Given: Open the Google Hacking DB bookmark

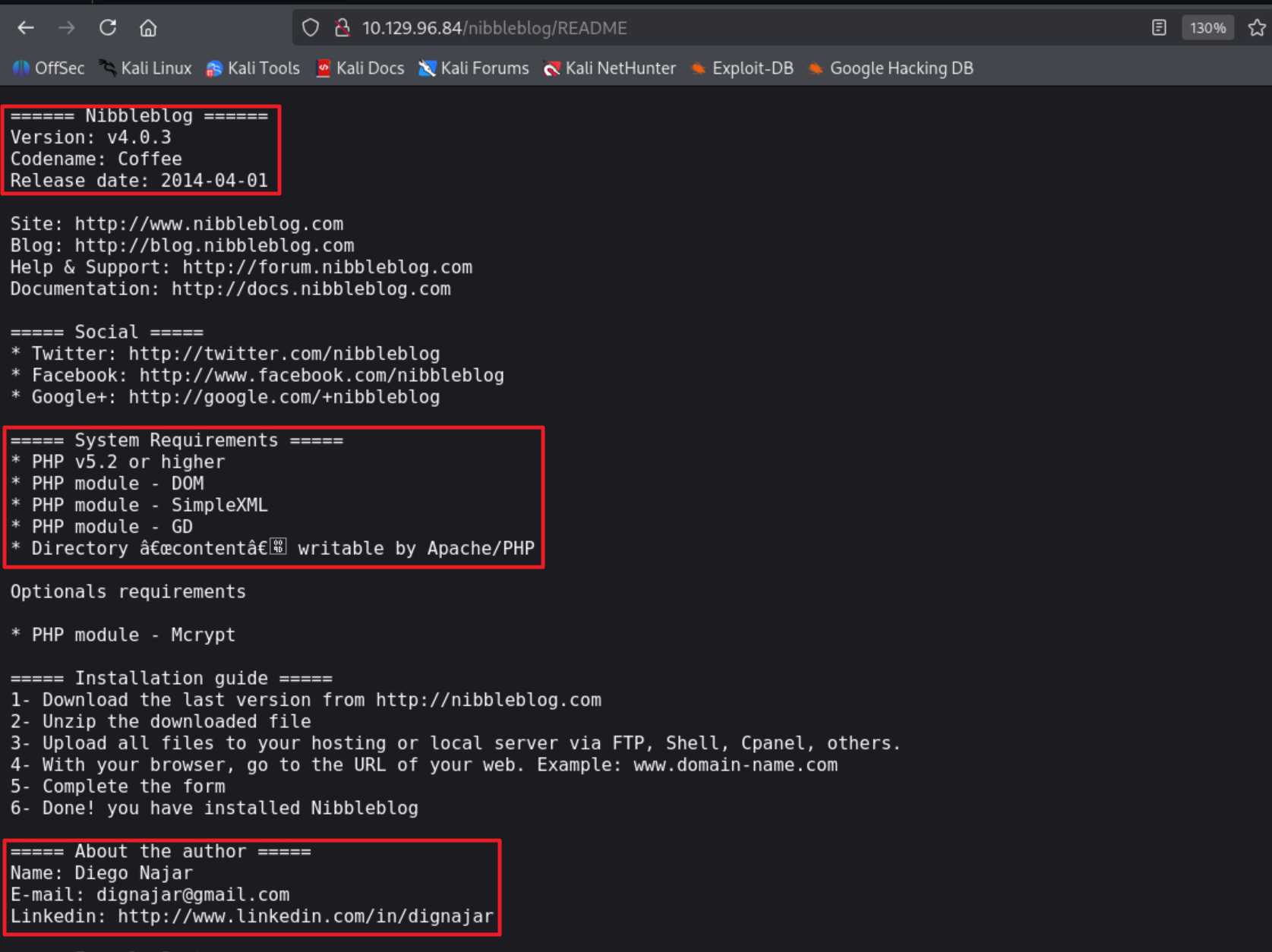Looking at the screenshot, I should tap(891, 68).
